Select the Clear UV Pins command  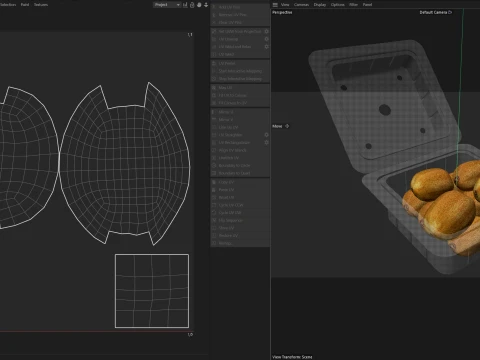(x=240, y=22)
